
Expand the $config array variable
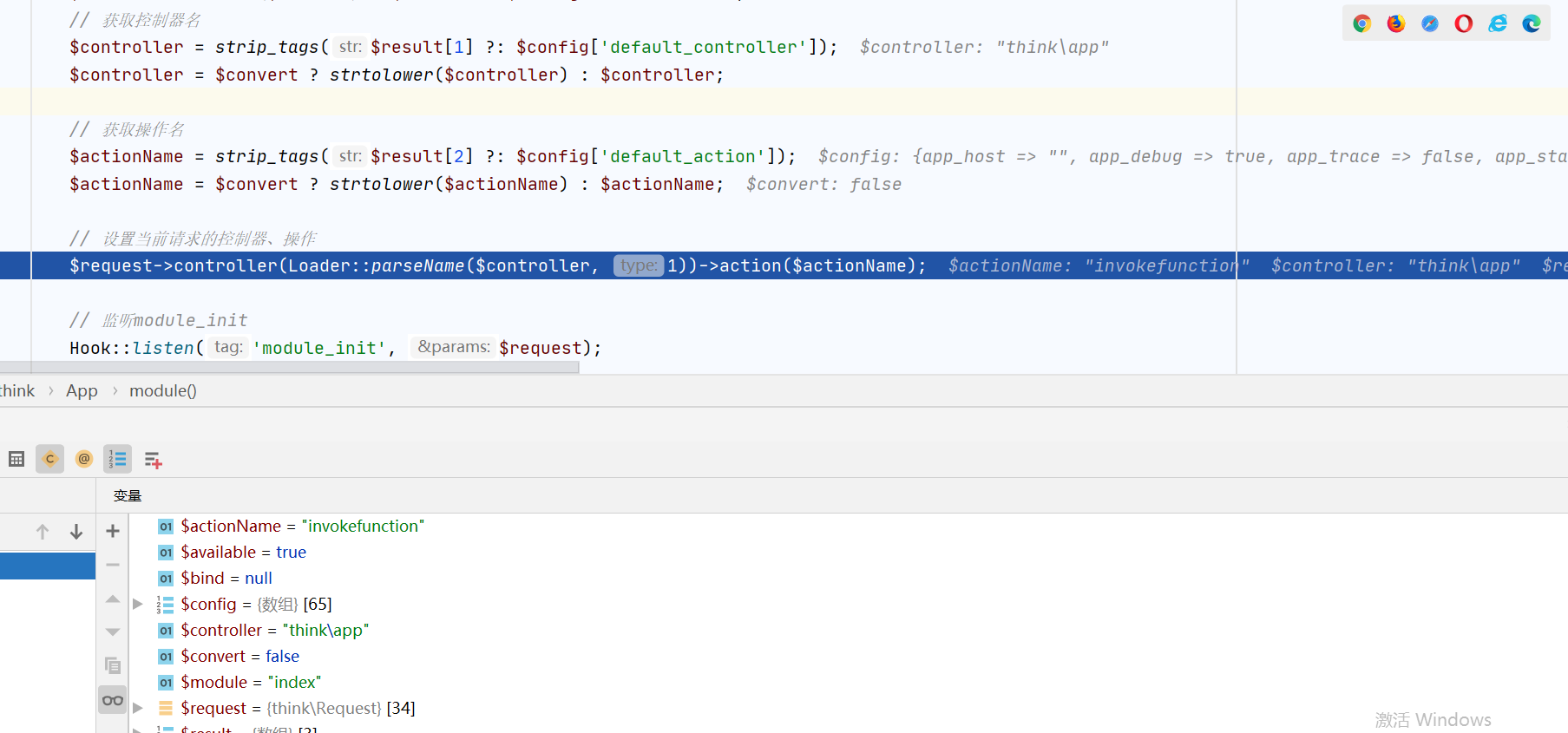[x=138, y=604]
